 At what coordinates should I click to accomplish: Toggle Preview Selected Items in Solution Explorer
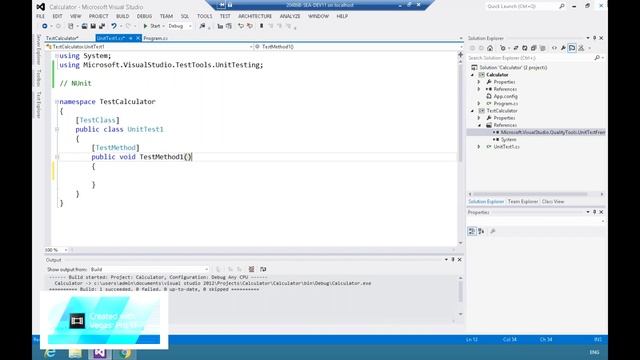click(572, 48)
